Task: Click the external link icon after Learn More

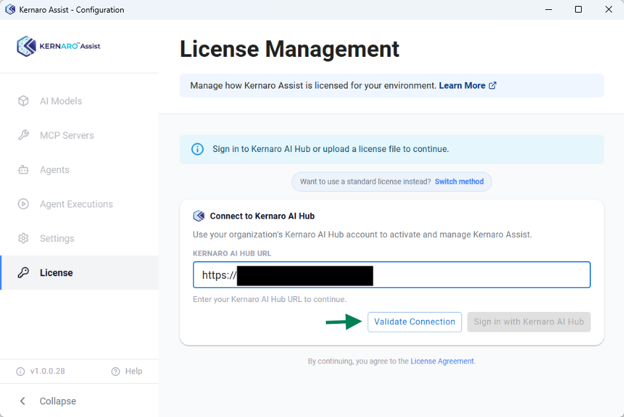Action: pyautogui.click(x=493, y=86)
